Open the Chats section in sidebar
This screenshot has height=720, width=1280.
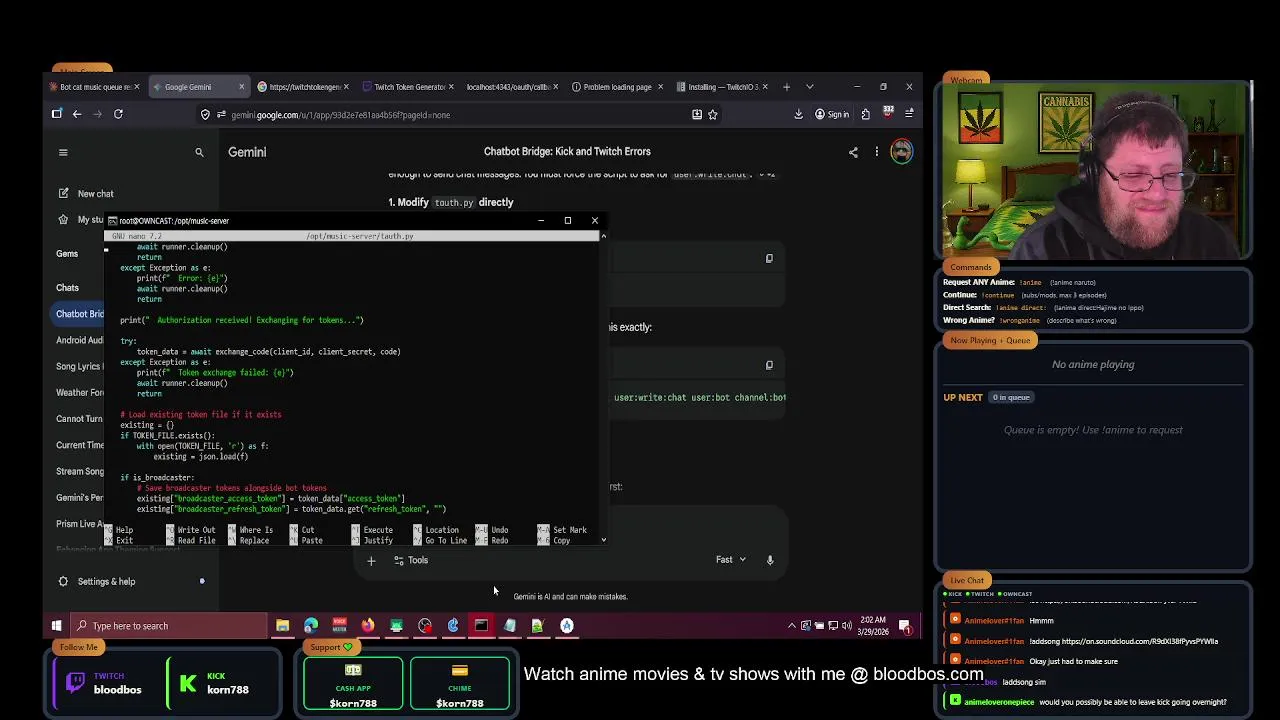coord(67,288)
